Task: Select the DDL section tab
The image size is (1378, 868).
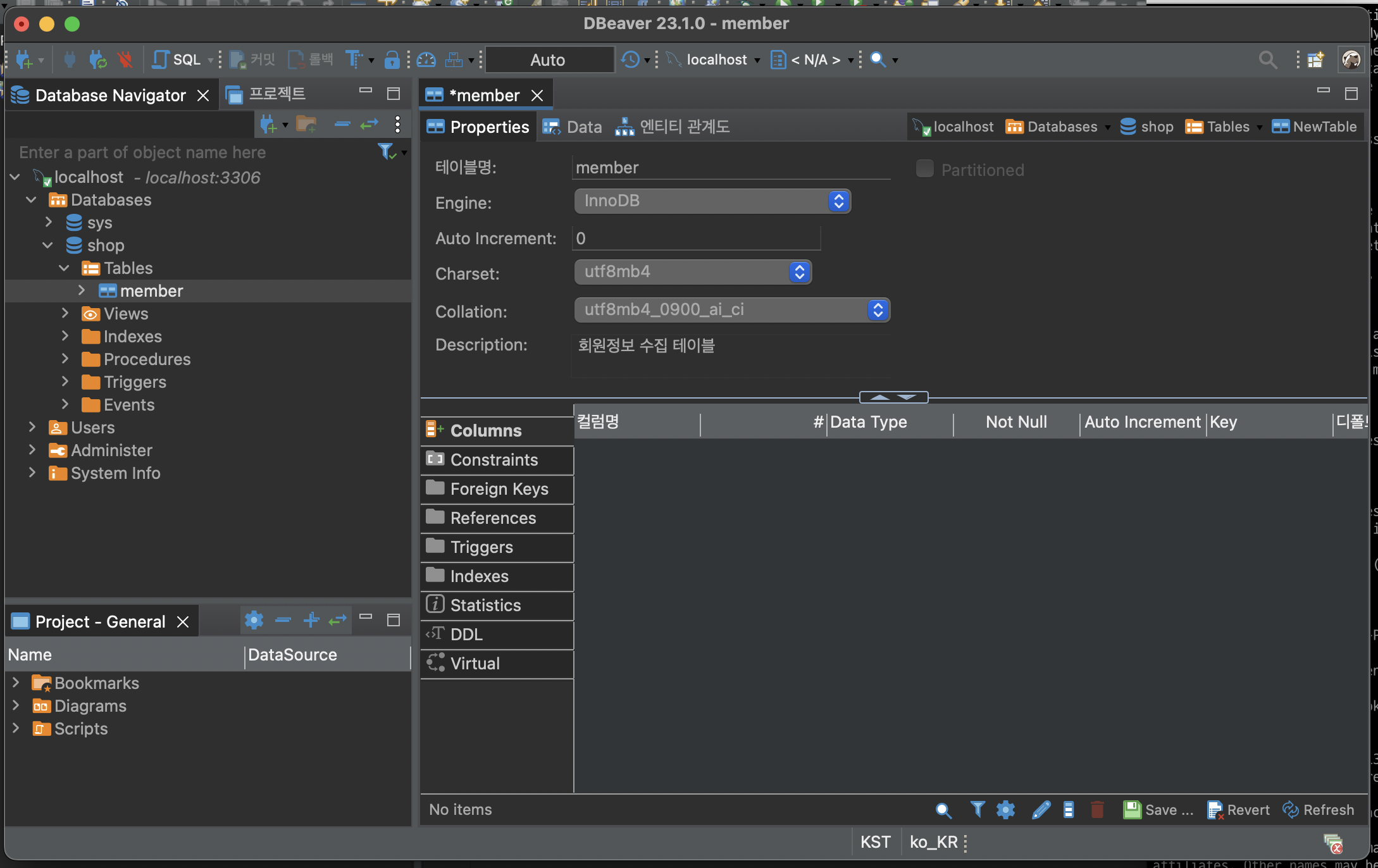Action: click(x=466, y=634)
